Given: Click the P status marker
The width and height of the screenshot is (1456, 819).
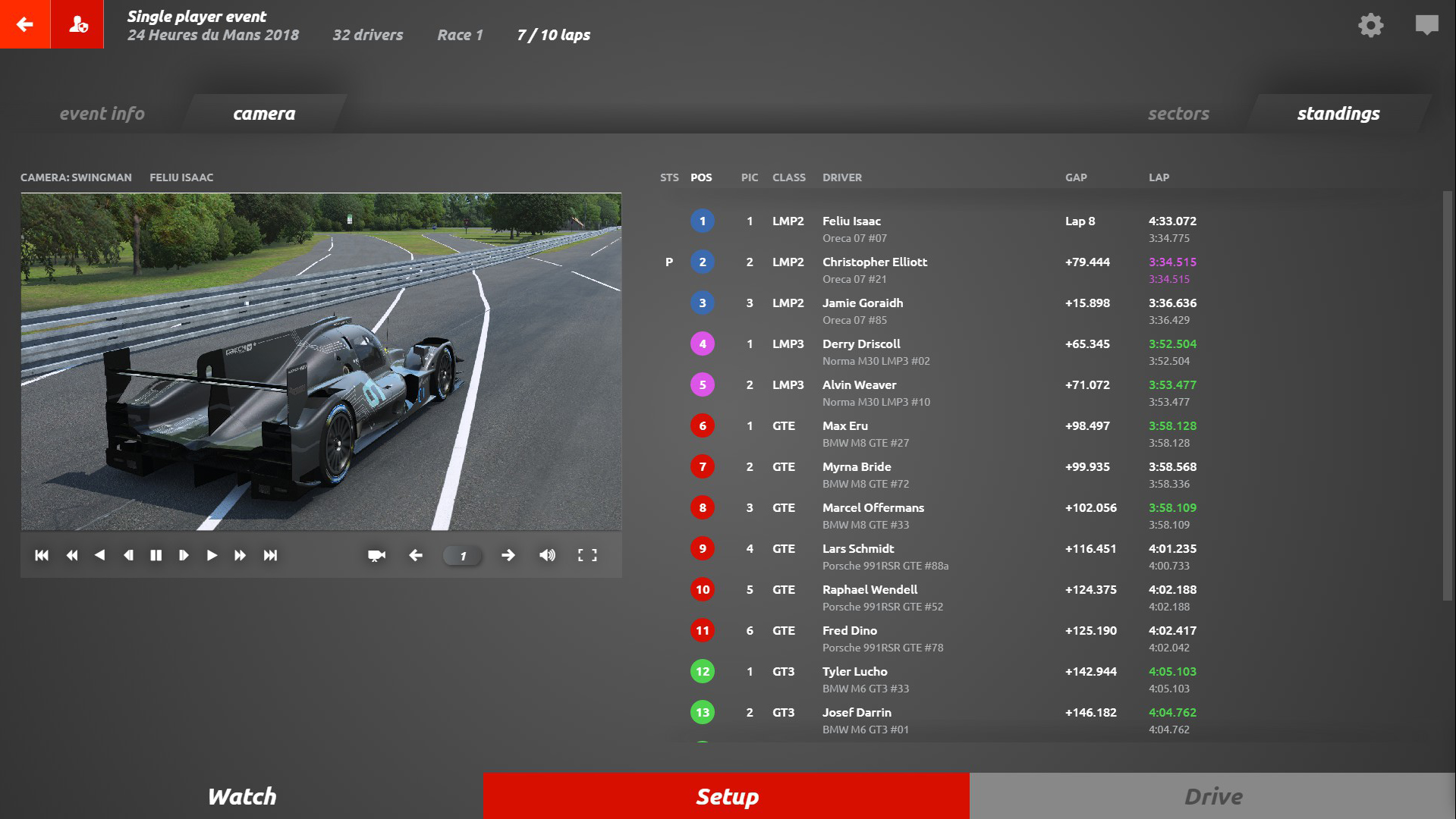Looking at the screenshot, I should (x=669, y=262).
